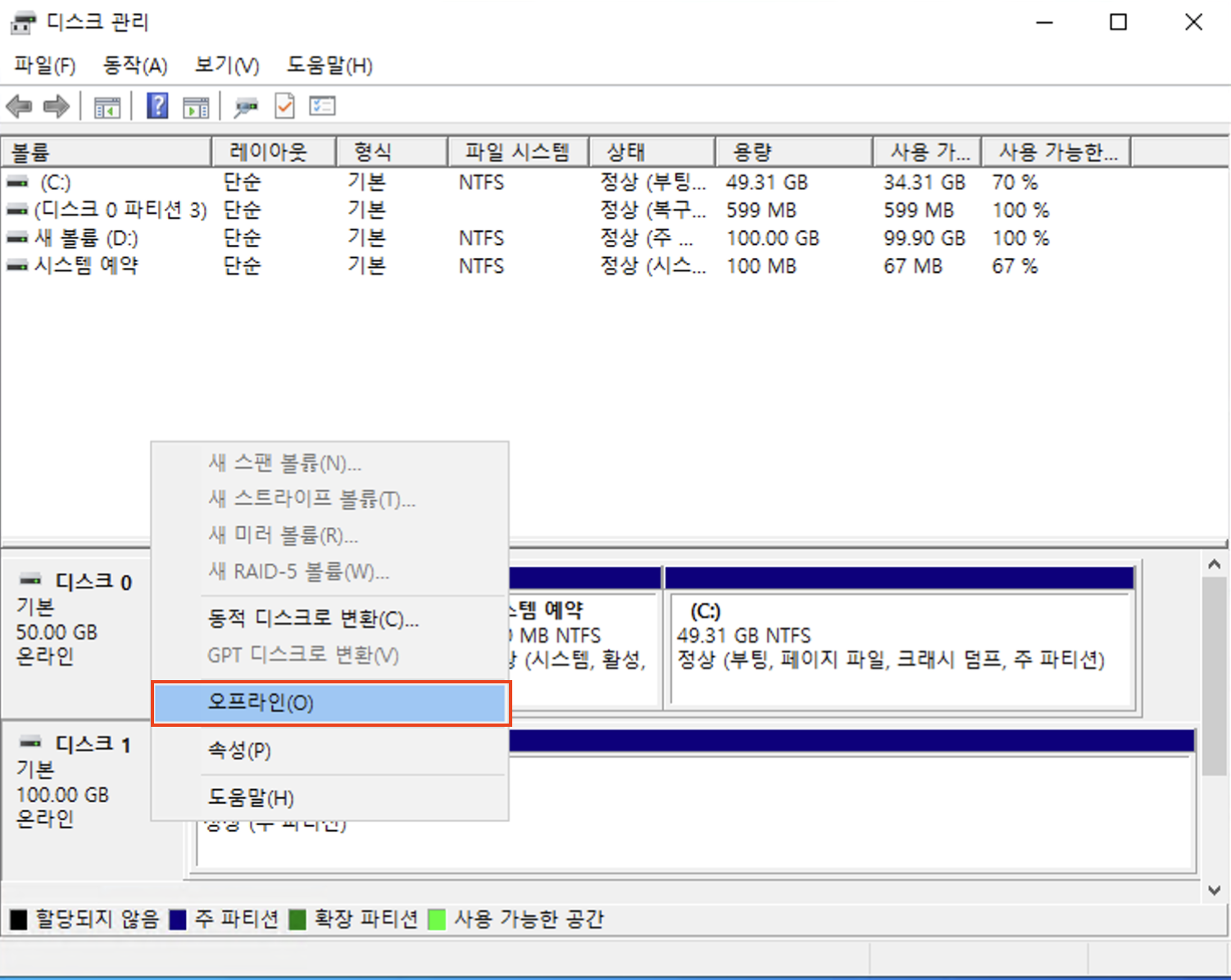
Task: Click the 34.31 GB free space cell
Action: [x=924, y=183]
